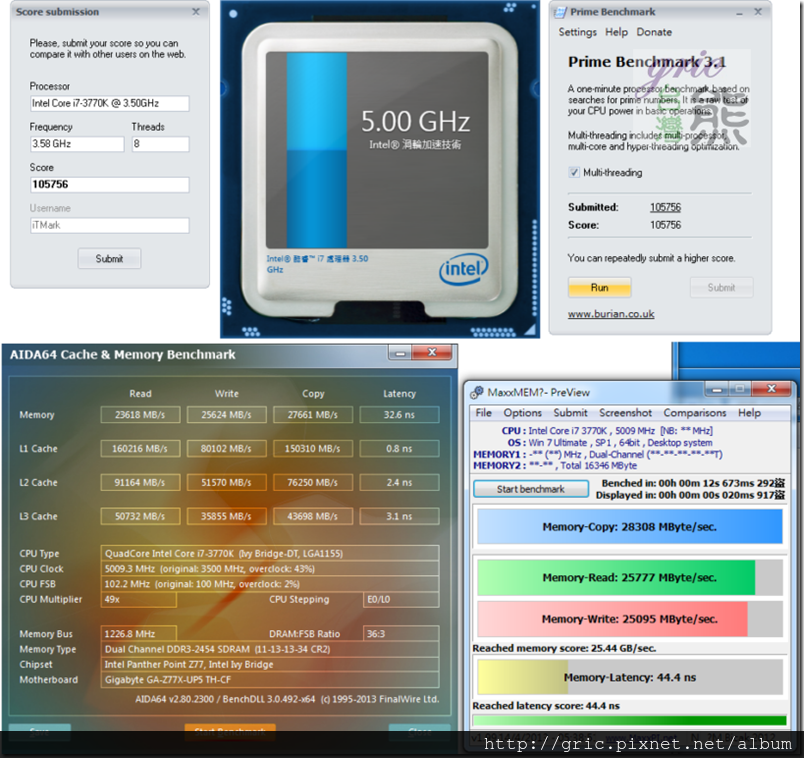Click the CPU Clock 5009.3 MHz field

pos(270,569)
